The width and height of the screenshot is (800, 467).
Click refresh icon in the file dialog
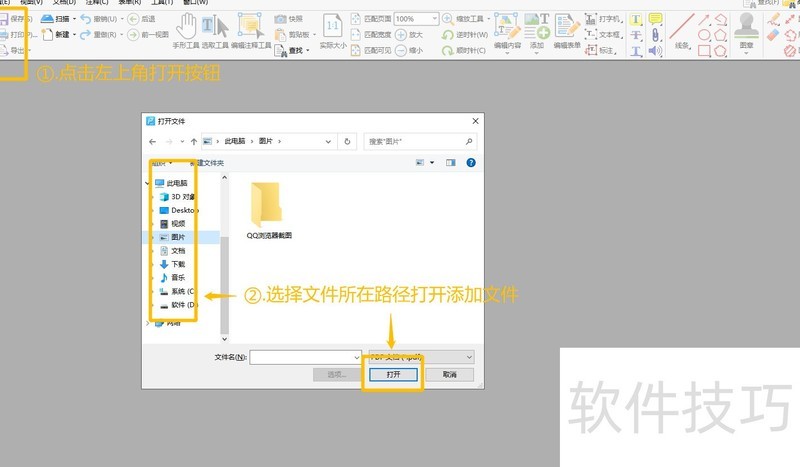(347, 142)
